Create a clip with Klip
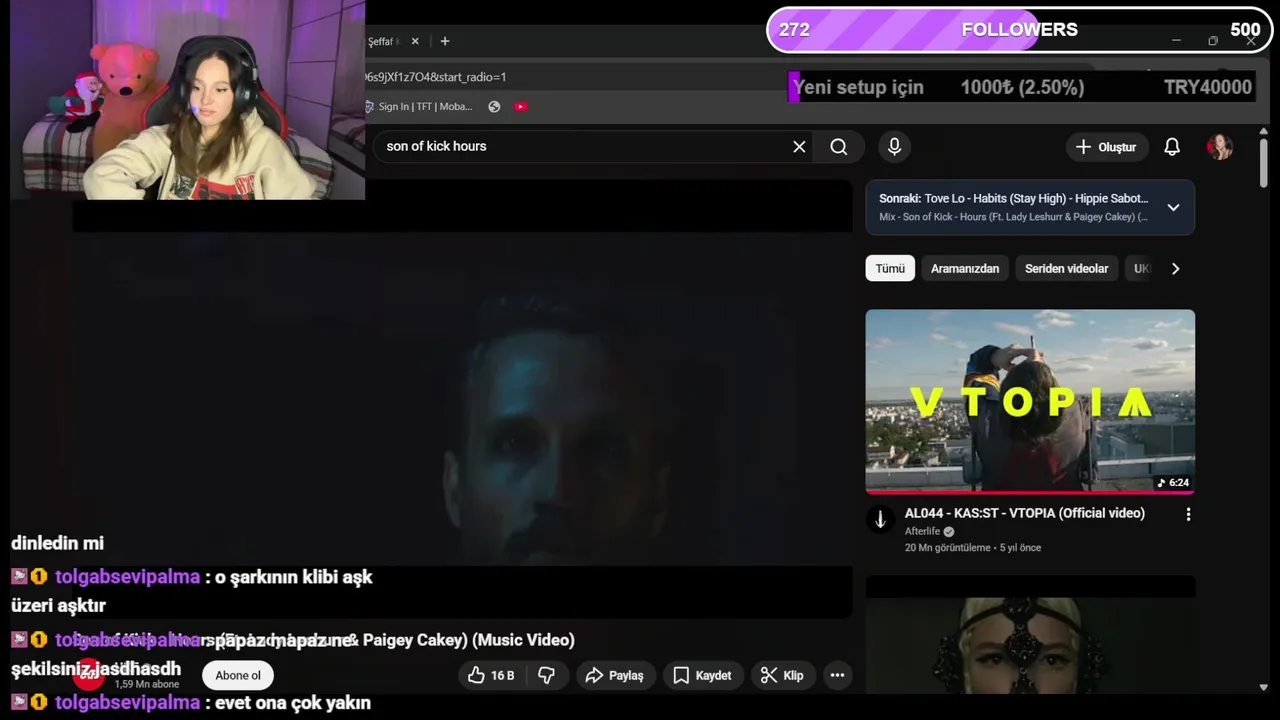Screen dimensions: 1280x720 pos(782,675)
